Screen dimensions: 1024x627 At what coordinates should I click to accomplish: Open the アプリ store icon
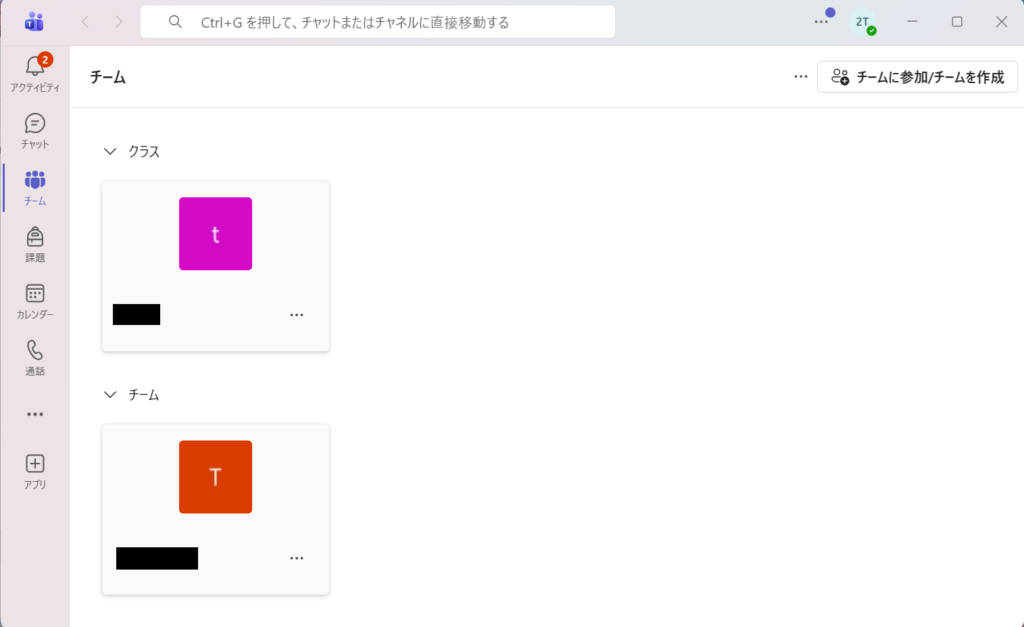pyautogui.click(x=35, y=469)
